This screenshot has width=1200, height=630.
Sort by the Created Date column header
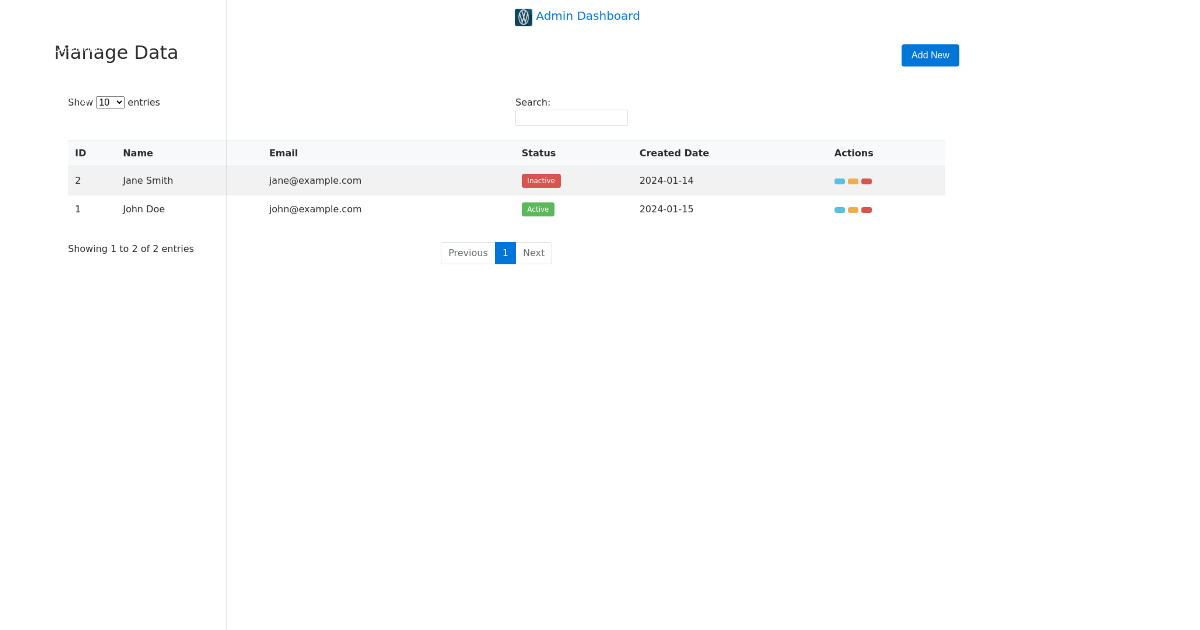tap(674, 153)
